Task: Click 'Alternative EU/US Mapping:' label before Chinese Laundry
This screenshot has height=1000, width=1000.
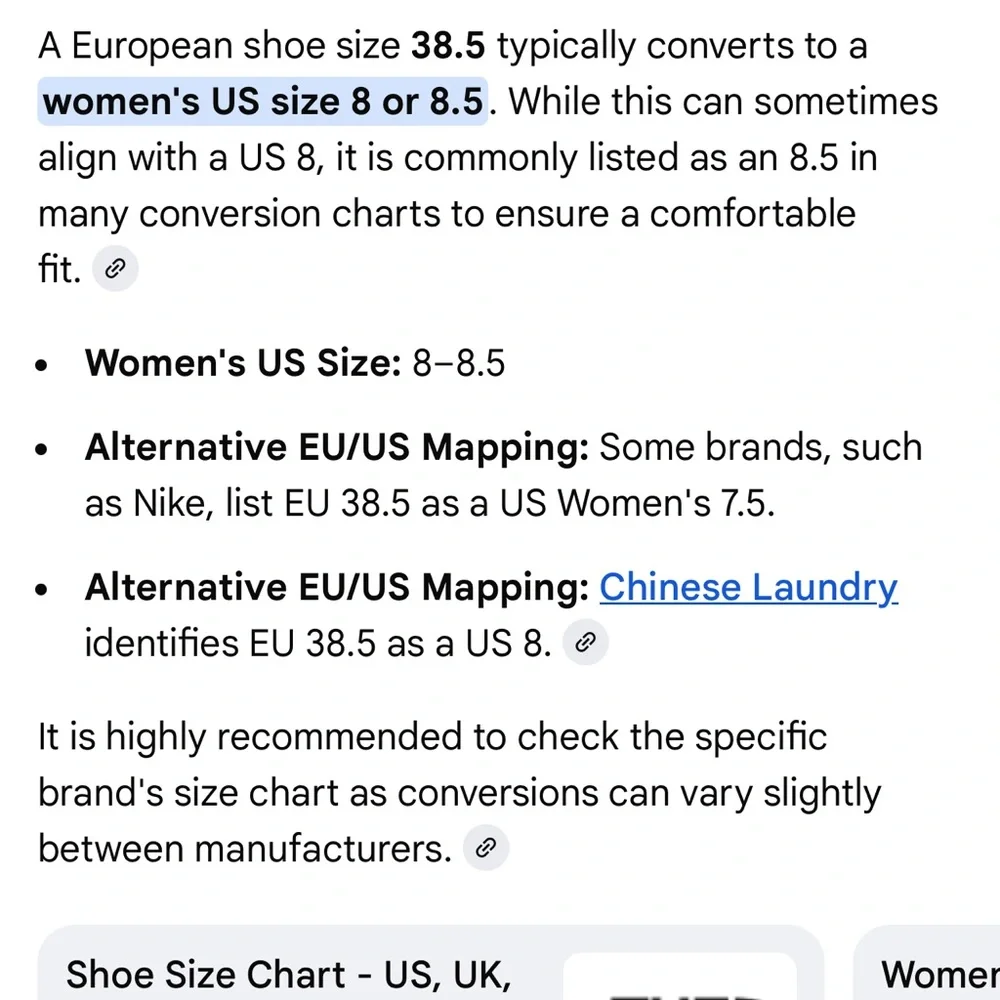Action: 336,587
